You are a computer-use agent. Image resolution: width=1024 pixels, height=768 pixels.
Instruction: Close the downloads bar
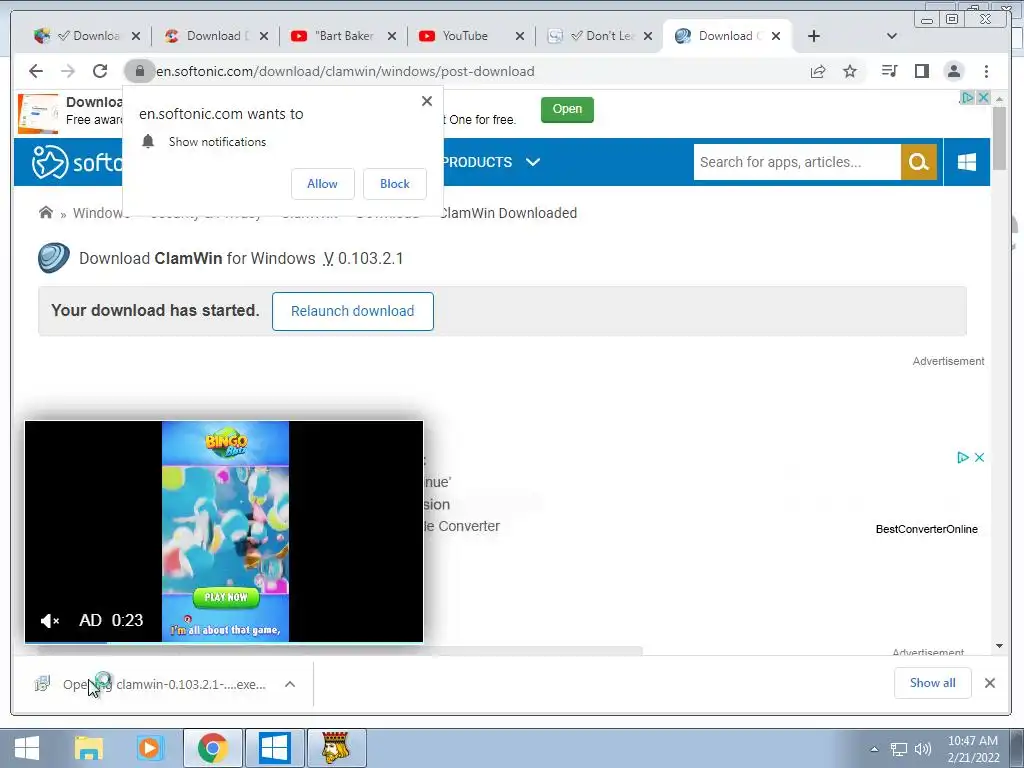coord(989,683)
